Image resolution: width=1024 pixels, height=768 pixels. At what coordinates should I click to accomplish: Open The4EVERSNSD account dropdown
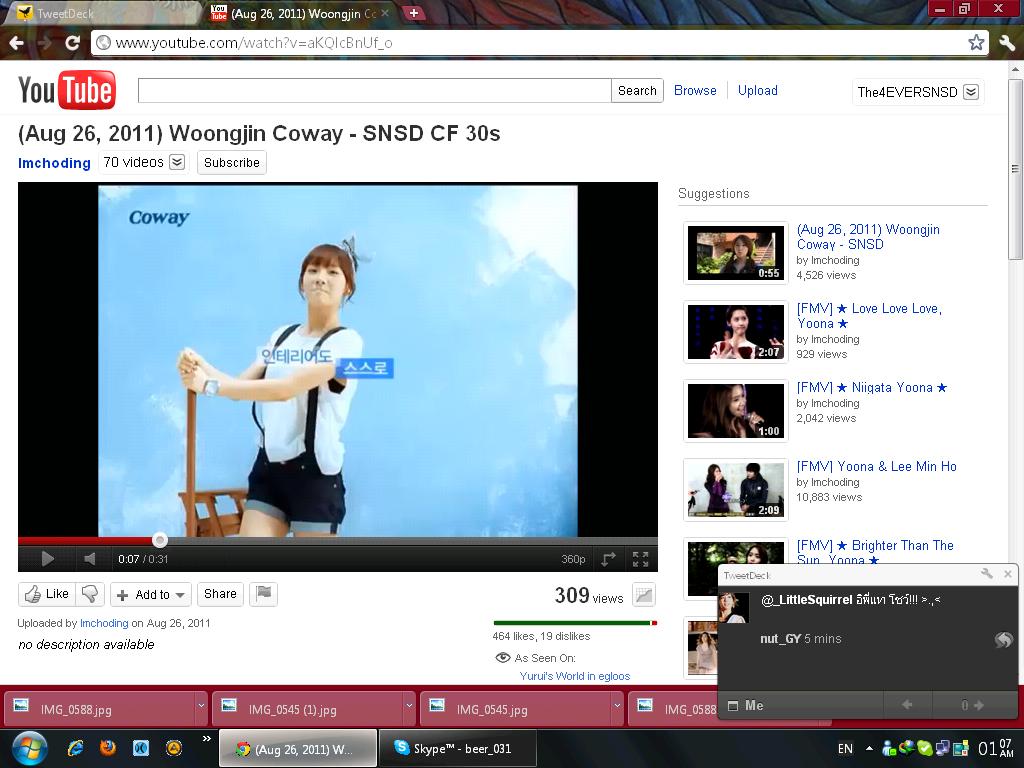(918, 92)
